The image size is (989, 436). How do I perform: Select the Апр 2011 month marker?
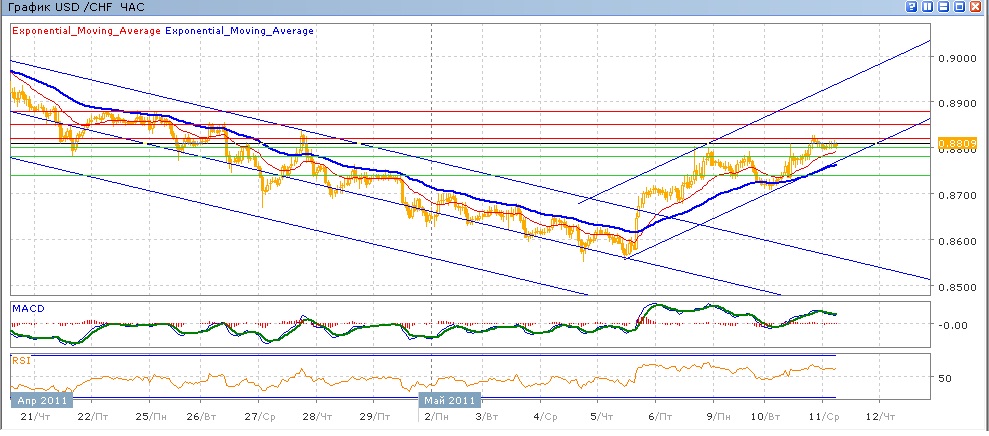(x=41, y=400)
